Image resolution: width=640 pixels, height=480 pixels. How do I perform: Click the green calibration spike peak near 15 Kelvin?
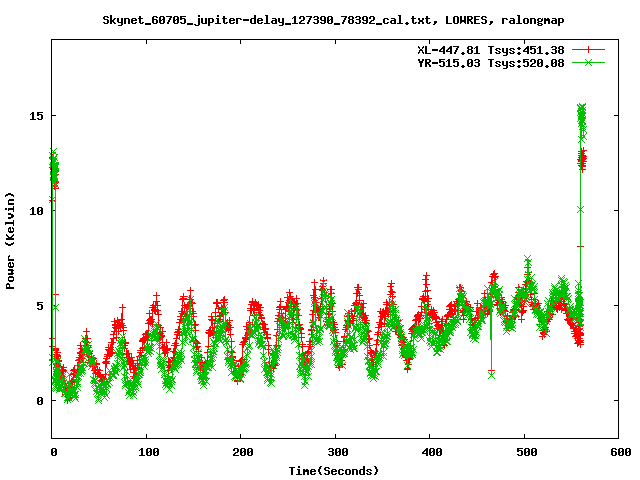582,122
